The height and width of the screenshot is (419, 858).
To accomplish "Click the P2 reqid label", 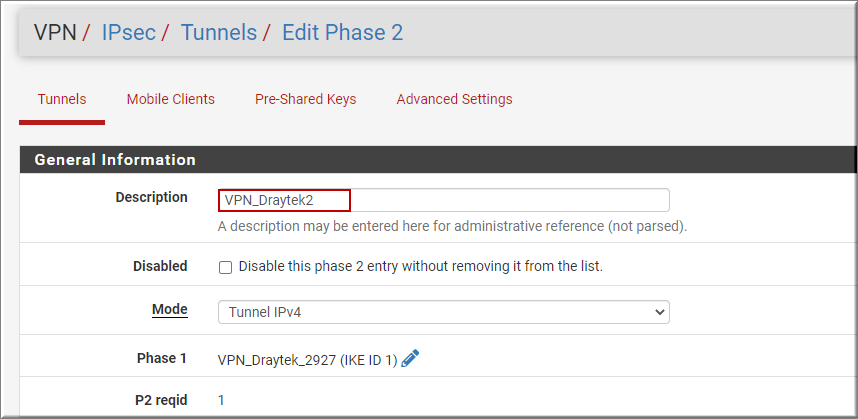I will (161, 400).
